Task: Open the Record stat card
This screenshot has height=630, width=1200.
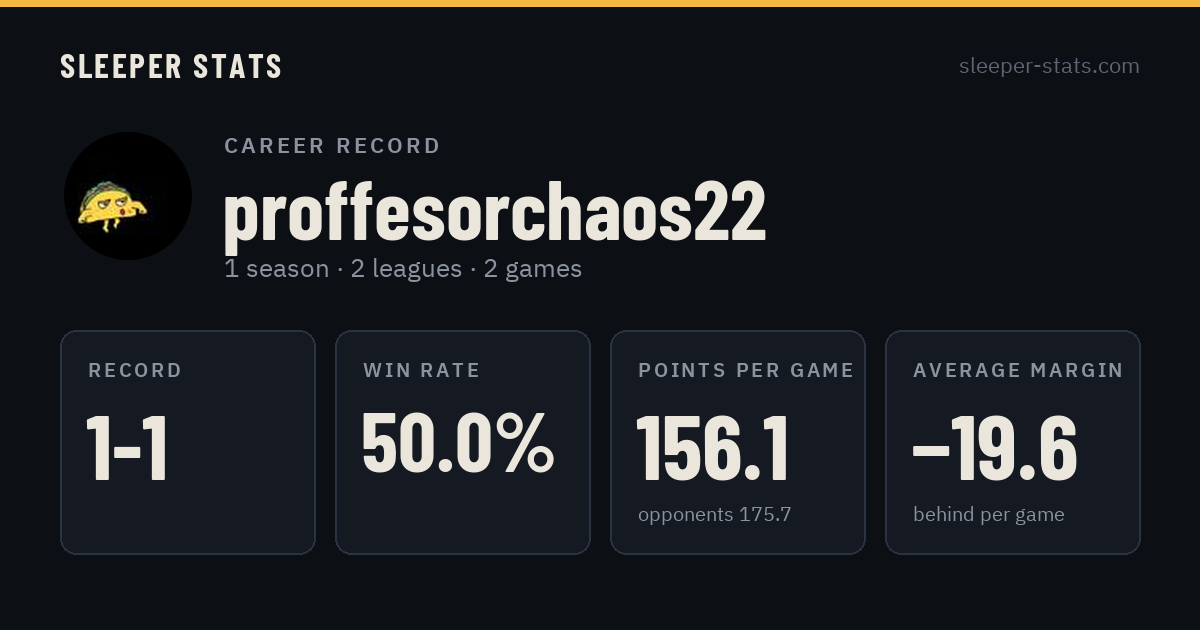Action: click(188, 442)
